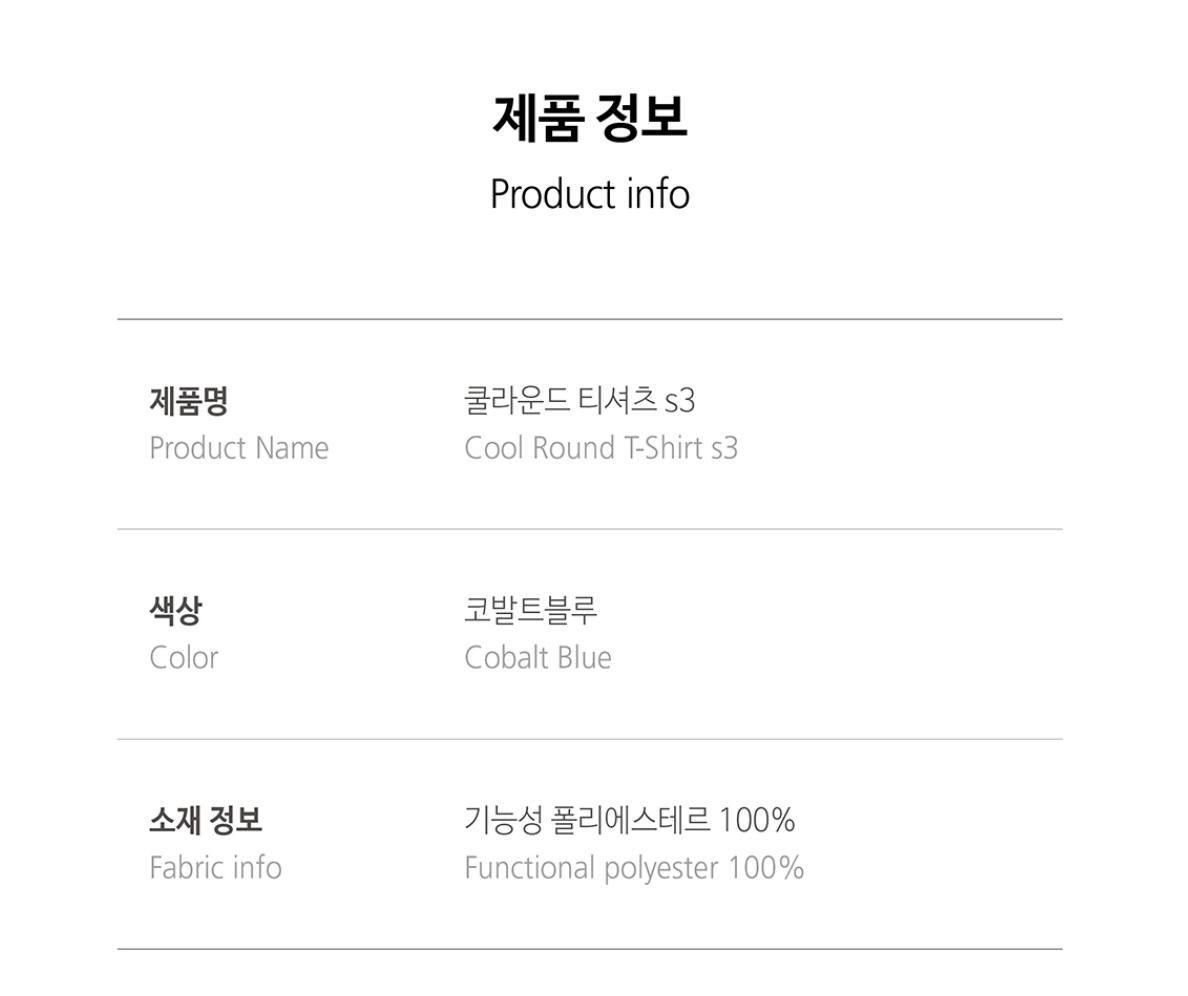Select the 소재 정보 label

pos(205,821)
